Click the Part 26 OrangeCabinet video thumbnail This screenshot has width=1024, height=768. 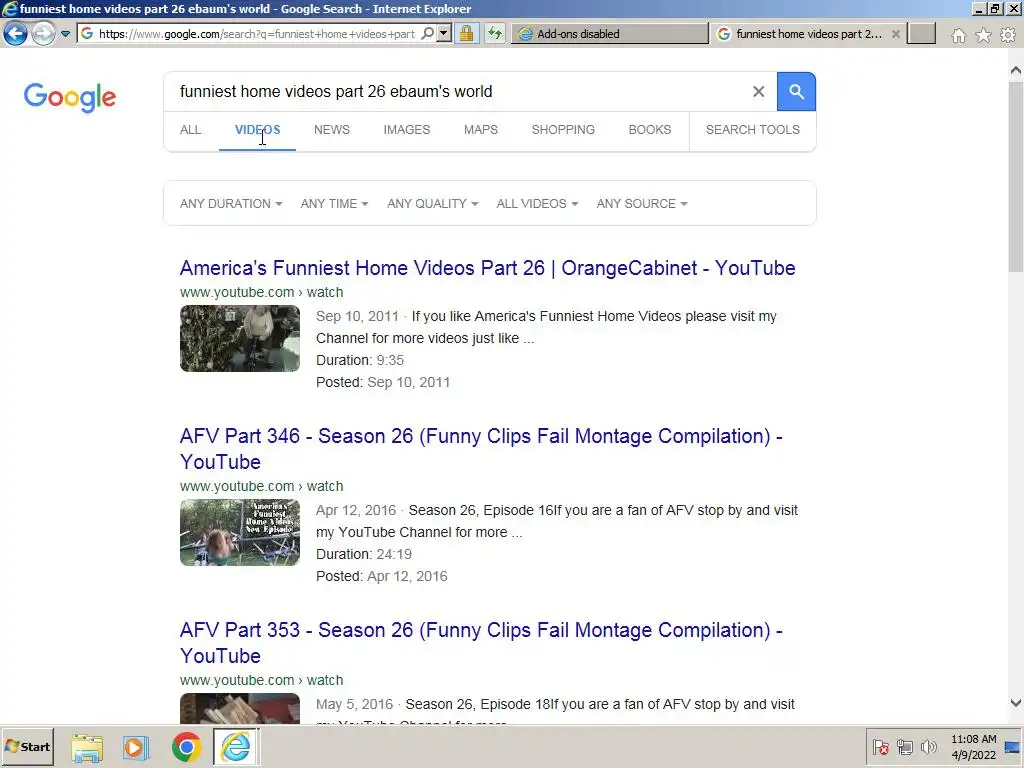coord(240,338)
